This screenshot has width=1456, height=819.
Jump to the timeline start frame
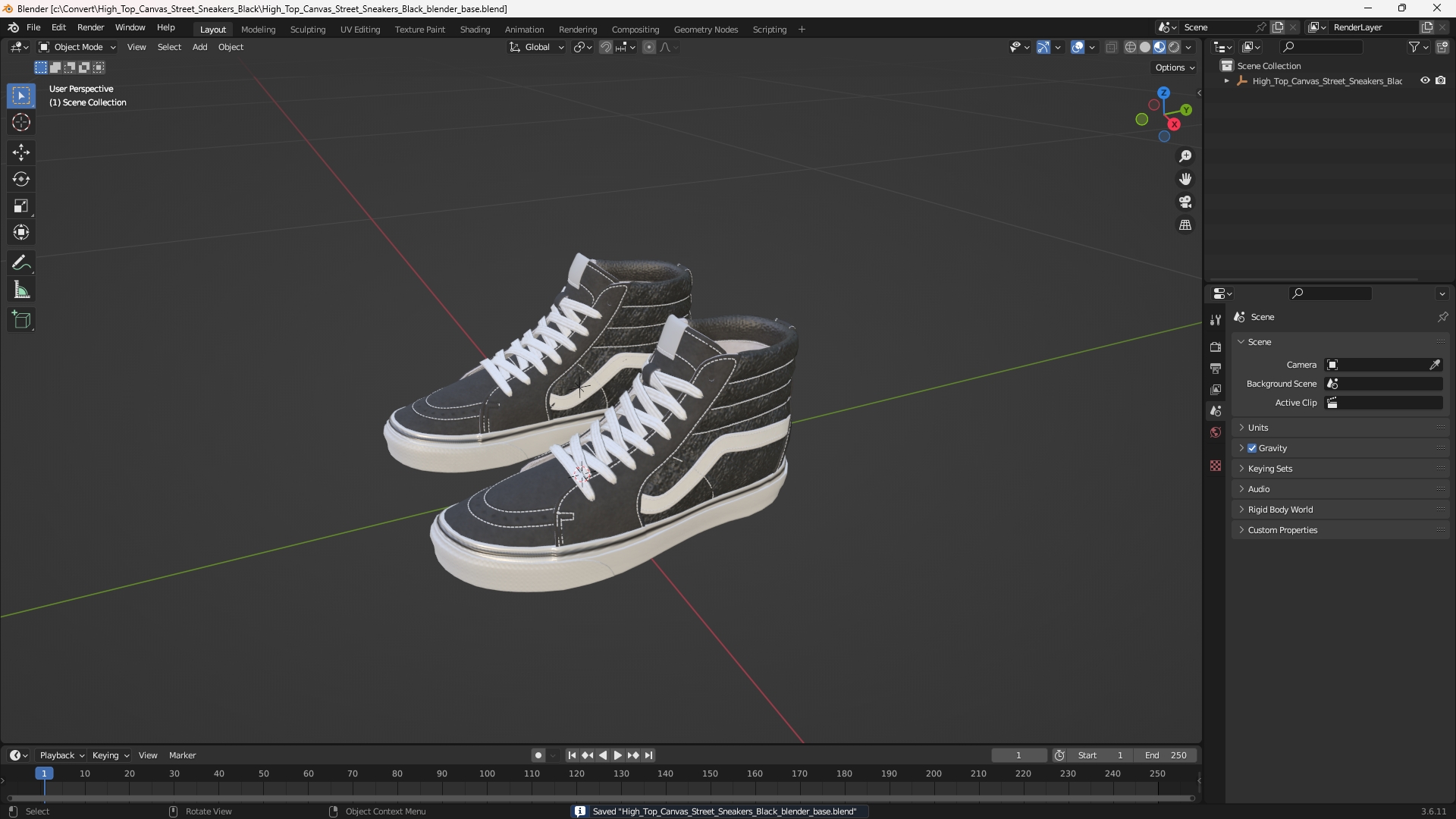click(572, 755)
